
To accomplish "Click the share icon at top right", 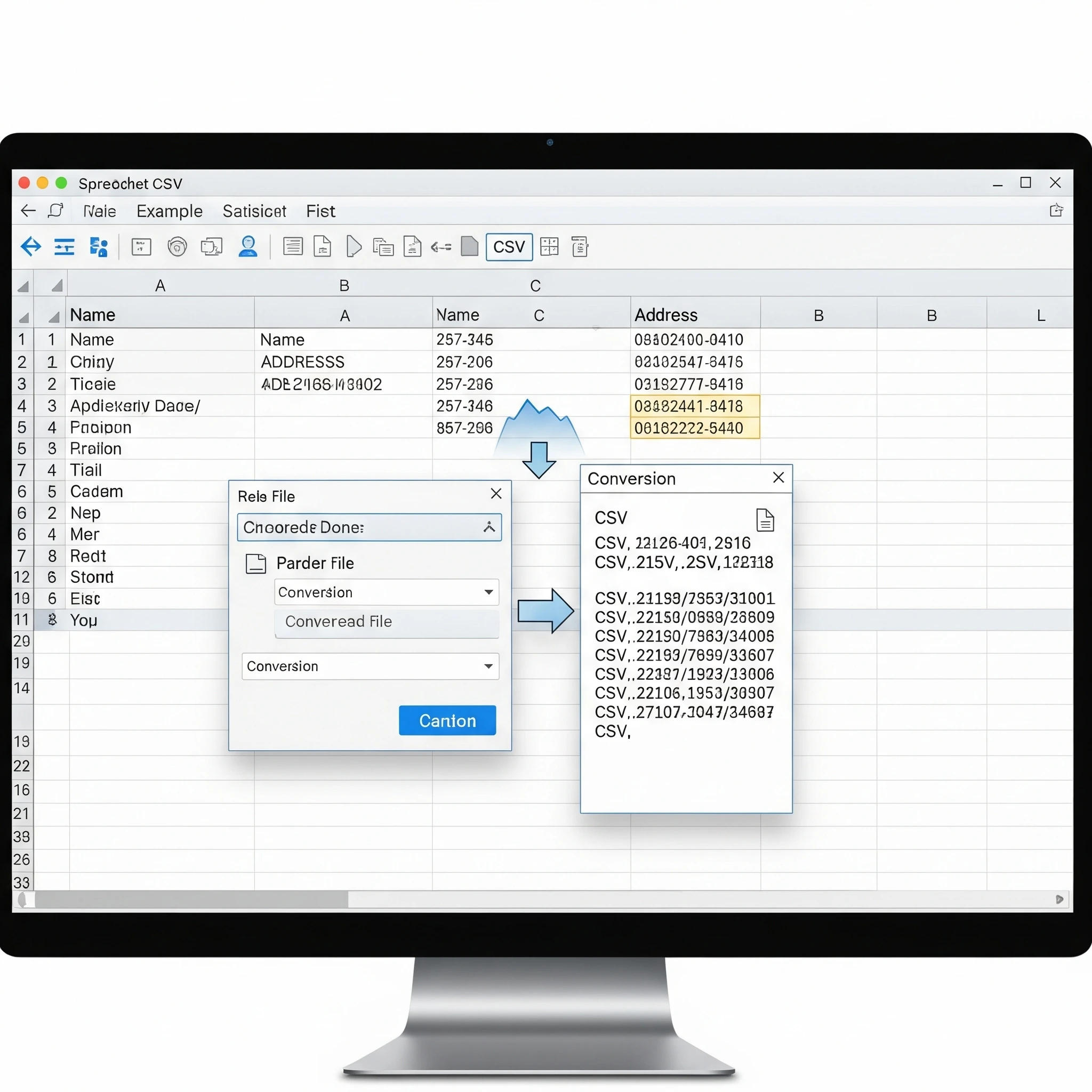I will [x=1056, y=211].
